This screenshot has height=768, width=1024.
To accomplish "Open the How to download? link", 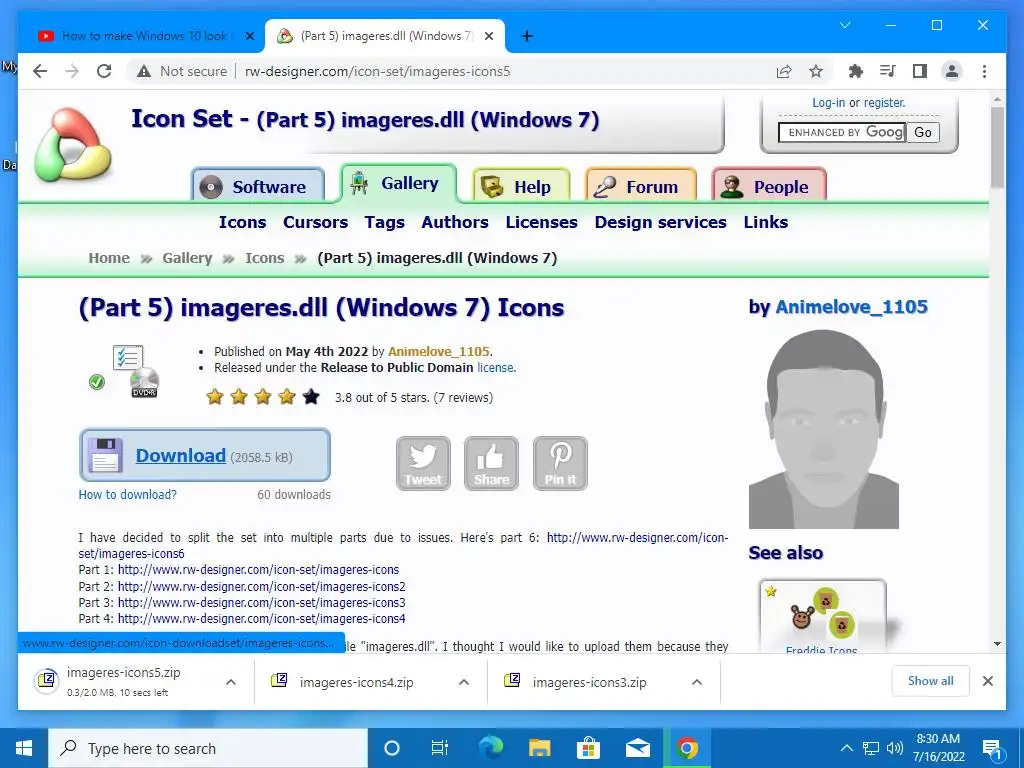I will [127, 494].
